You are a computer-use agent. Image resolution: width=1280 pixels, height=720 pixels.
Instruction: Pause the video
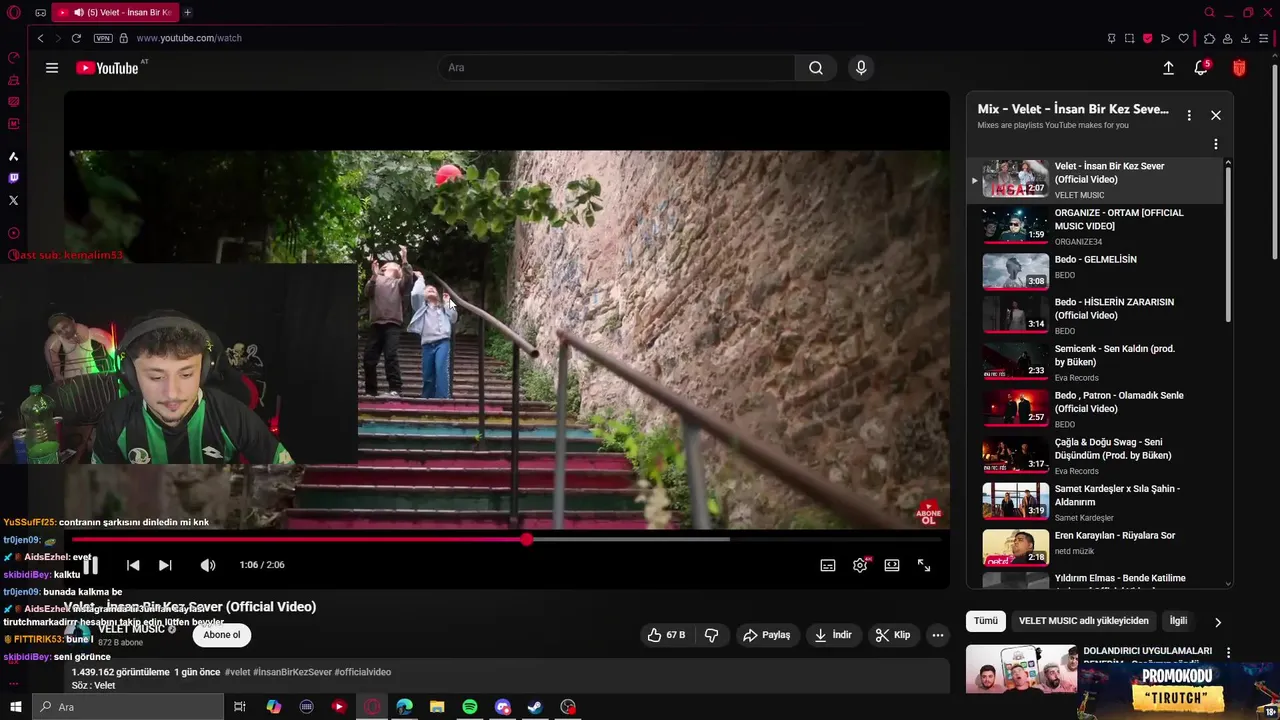pyautogui.click(x=90, y=565)
